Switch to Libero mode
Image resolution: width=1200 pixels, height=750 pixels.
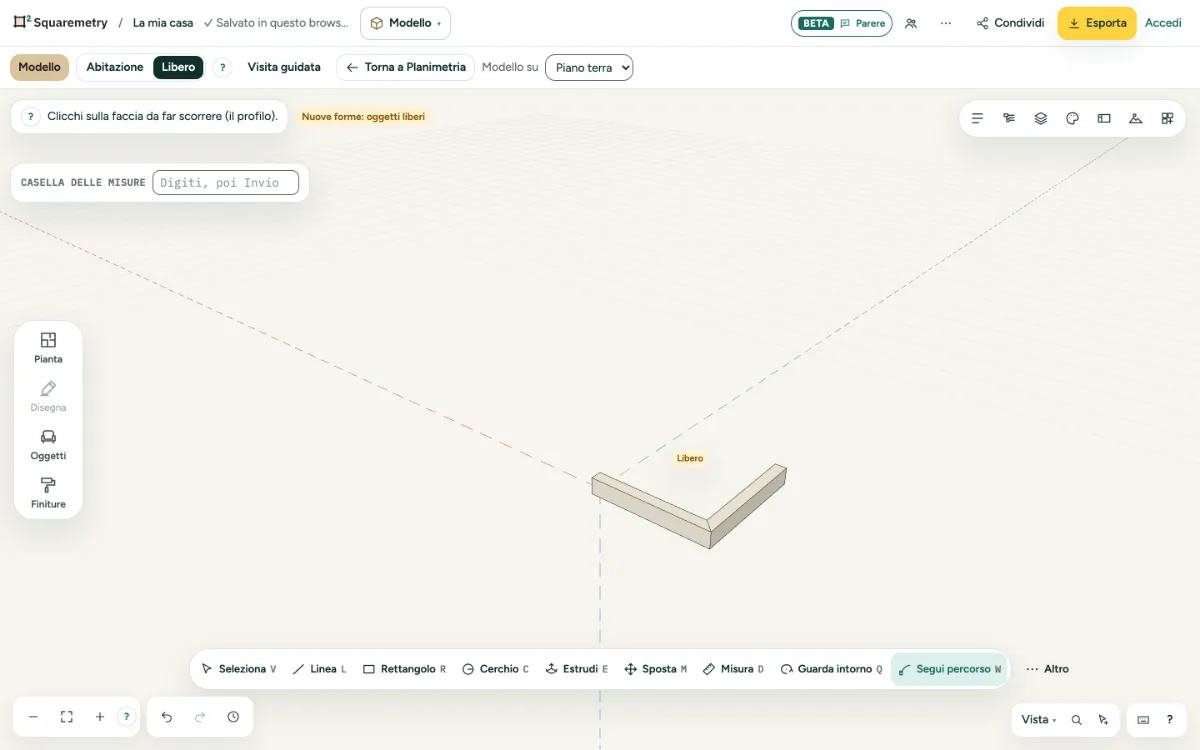click(179, 67)
